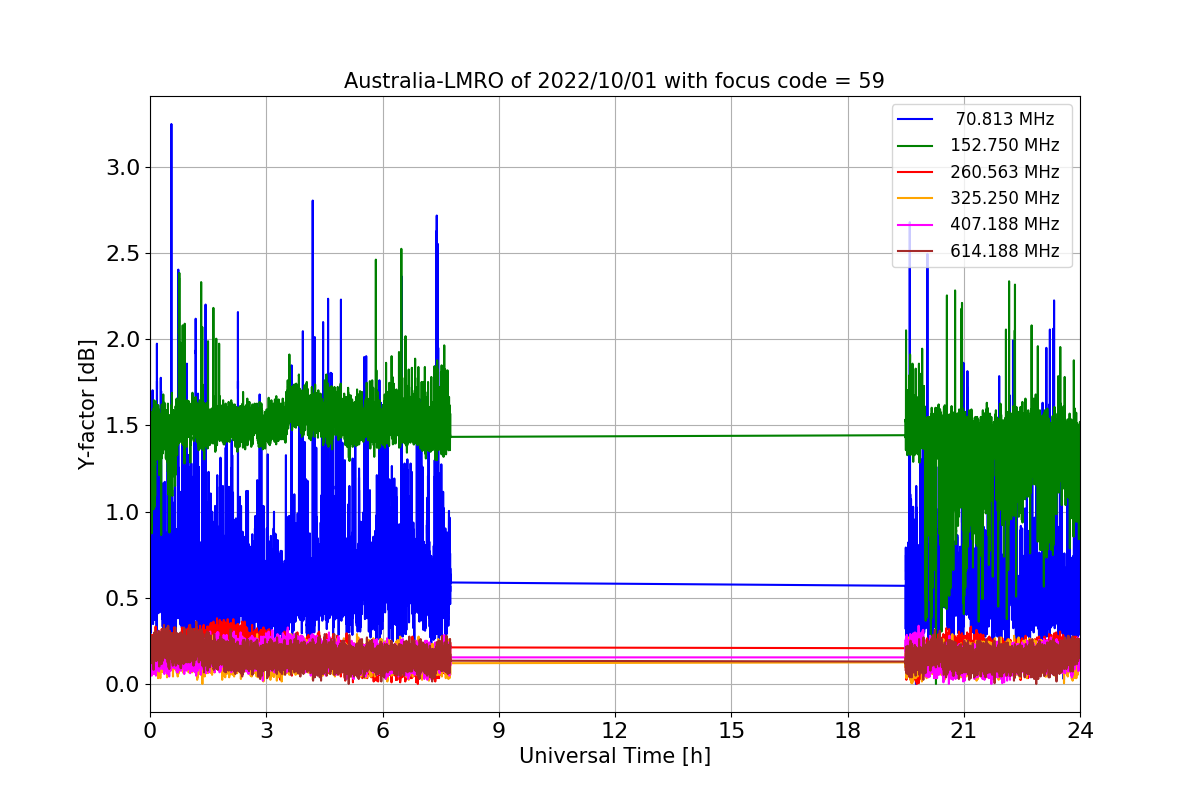
Task: Select the '260.563 MHz' legend label
Action: point(1005,172)
